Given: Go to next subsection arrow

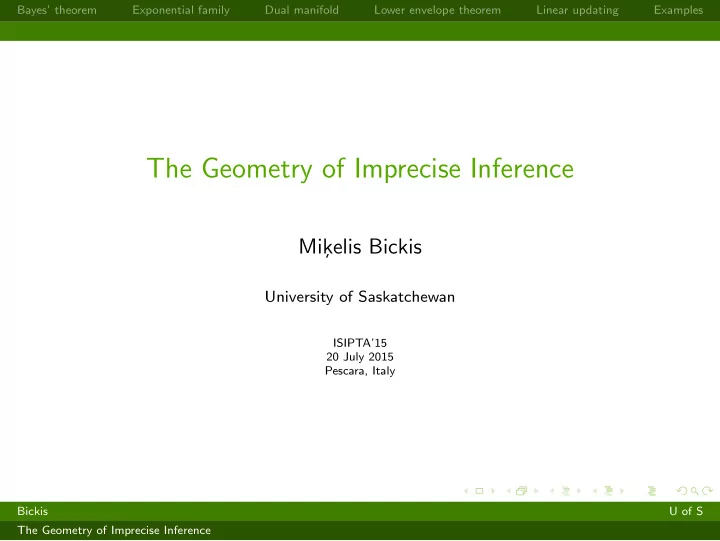Looking at the screenshot, I should [x=579, y=491].
